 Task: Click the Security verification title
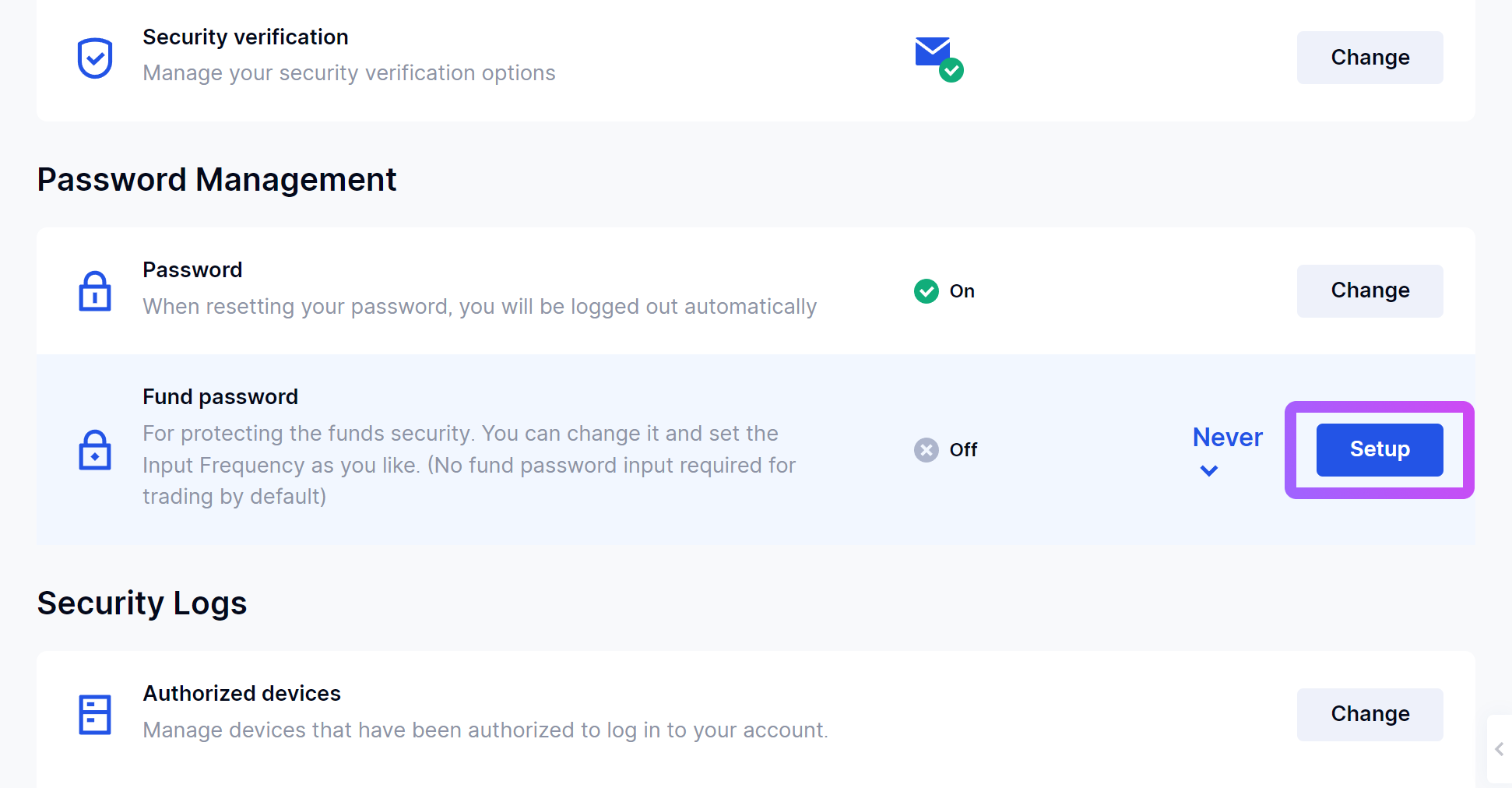pos(245,37)
